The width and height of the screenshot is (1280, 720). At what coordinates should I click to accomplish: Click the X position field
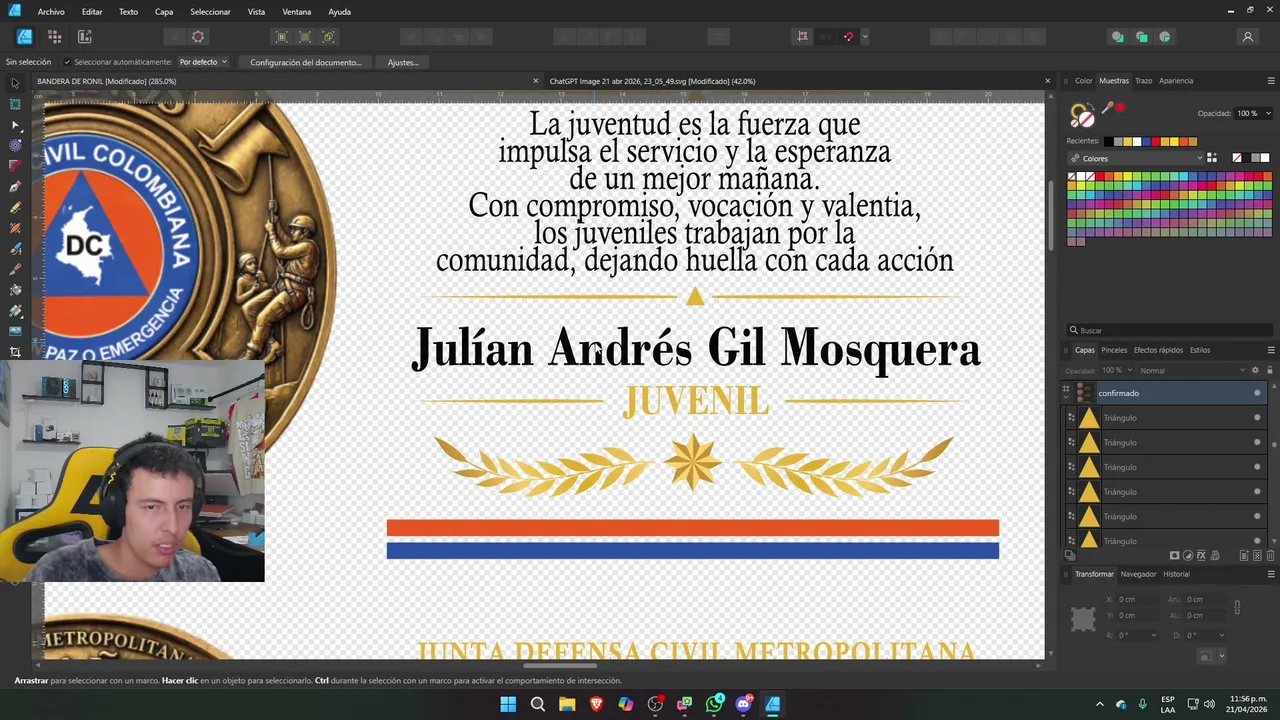coord(1137,599)
